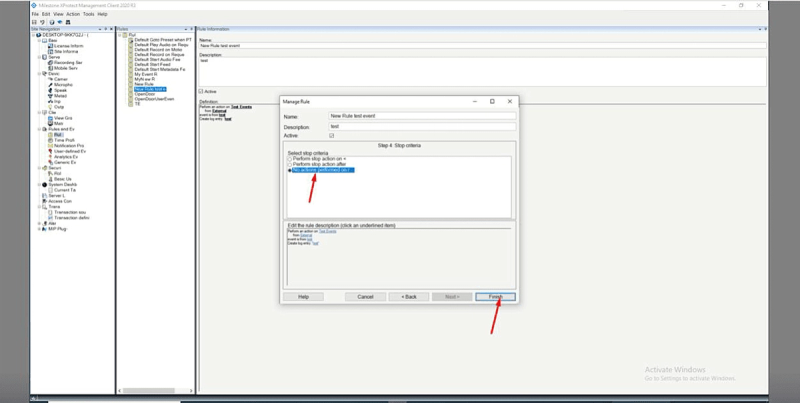
Task: Open the Tools menu
Action: click(x=89, y=14)
